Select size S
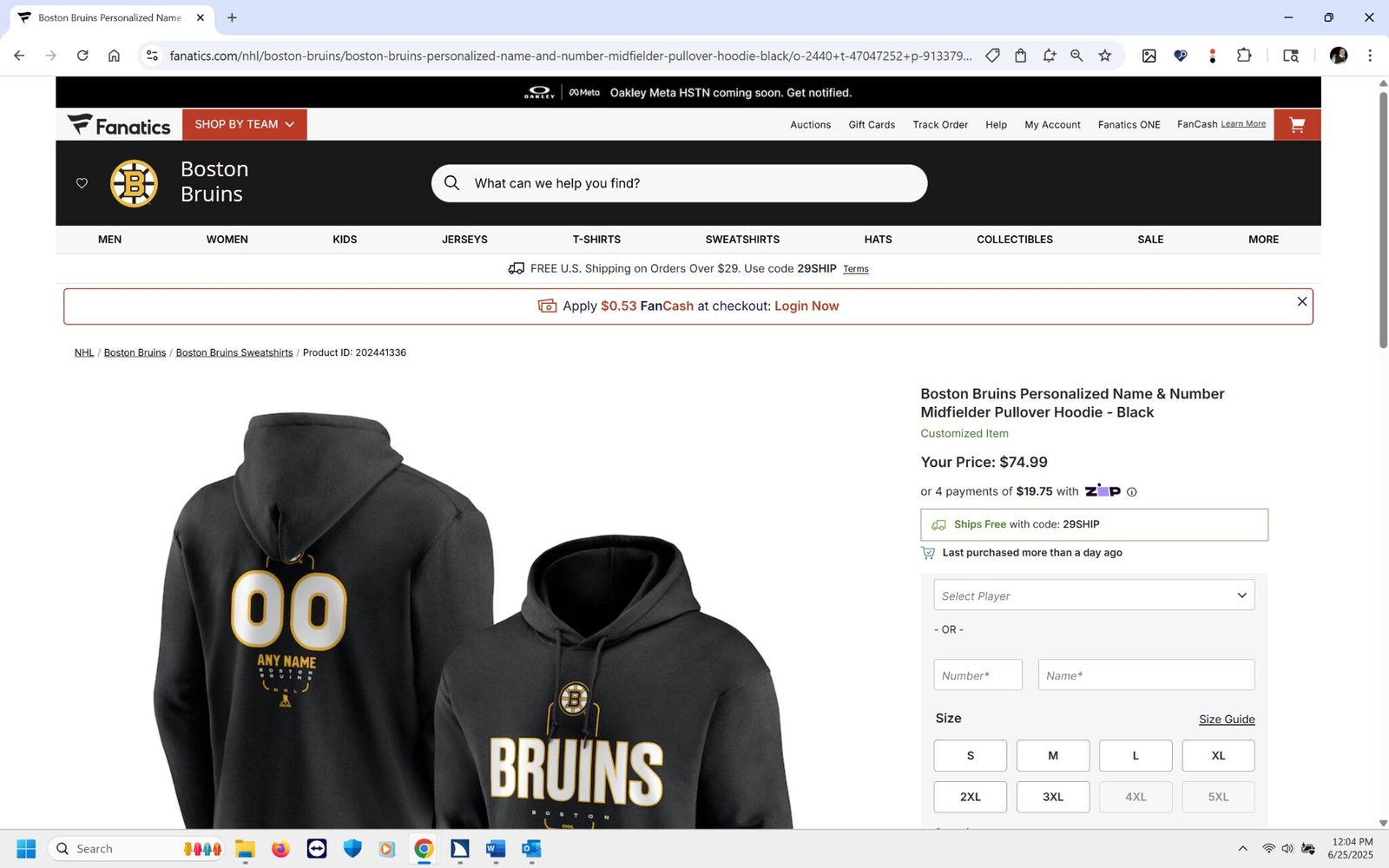This screenshot has width=1389, height=868. tap(971, 756)
